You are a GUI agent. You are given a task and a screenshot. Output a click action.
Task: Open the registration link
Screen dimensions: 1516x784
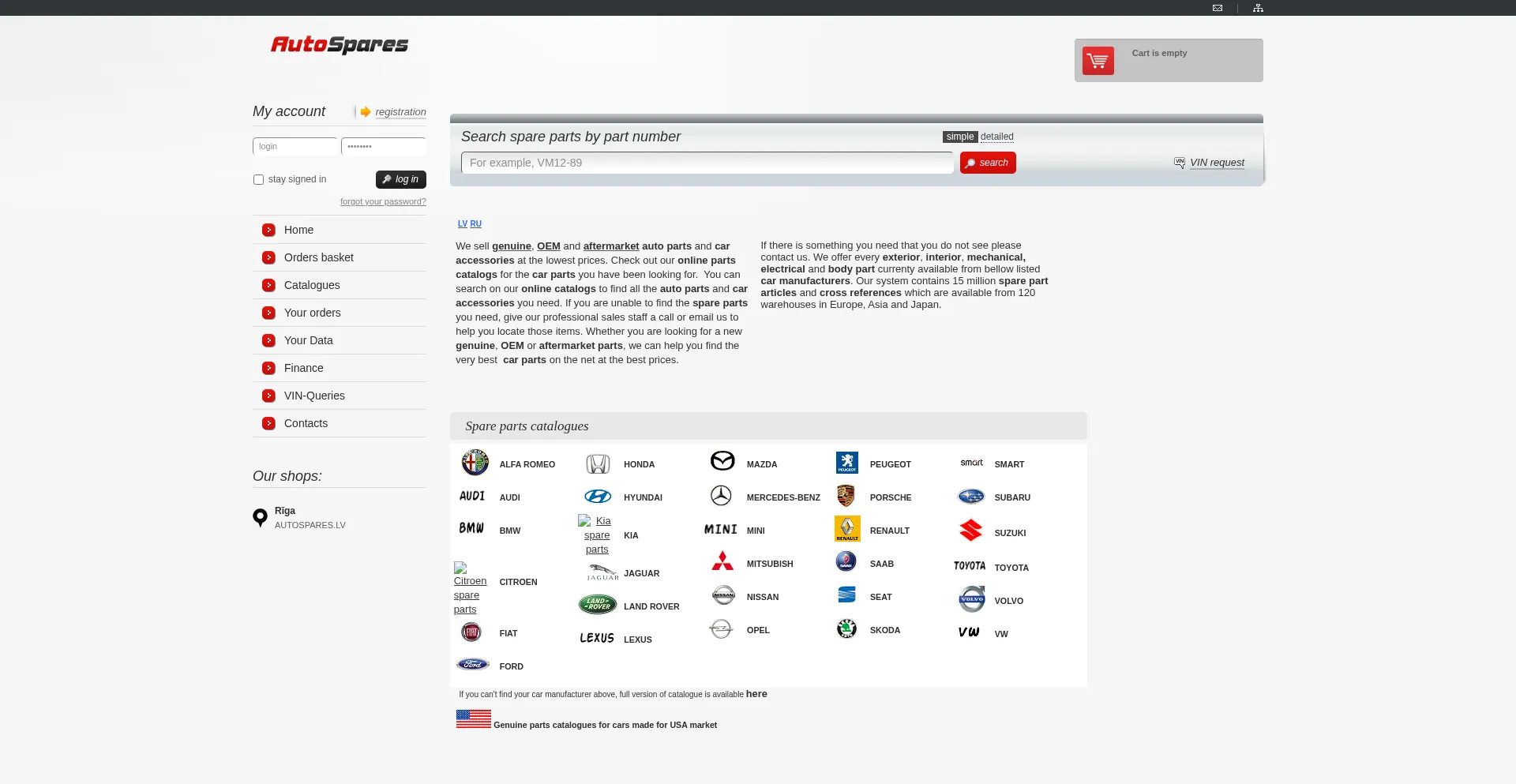[x=400, y=112]
